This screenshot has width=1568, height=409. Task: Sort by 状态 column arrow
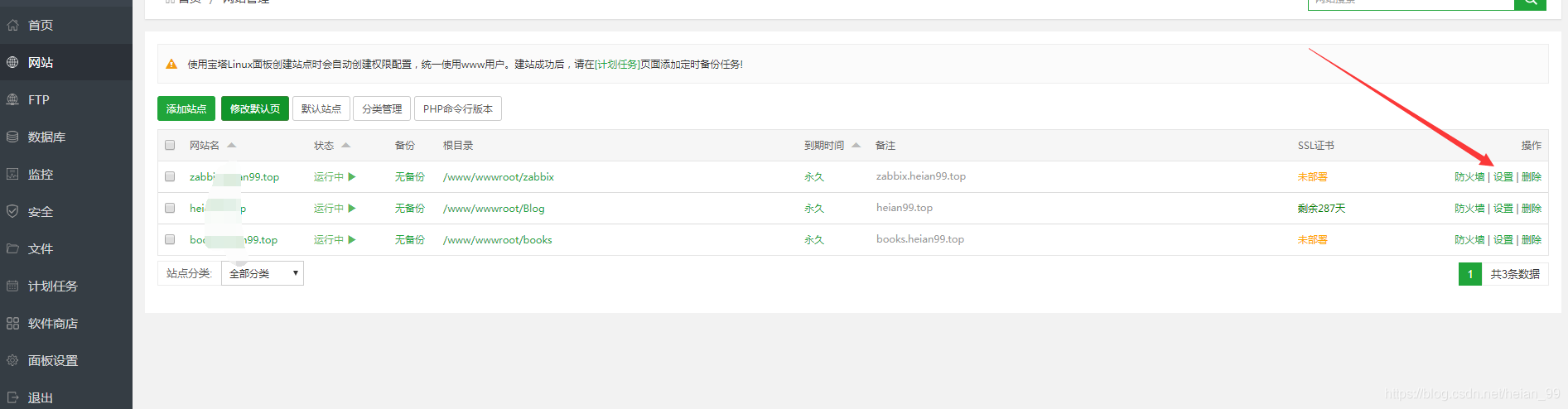[x=346, y=145]
